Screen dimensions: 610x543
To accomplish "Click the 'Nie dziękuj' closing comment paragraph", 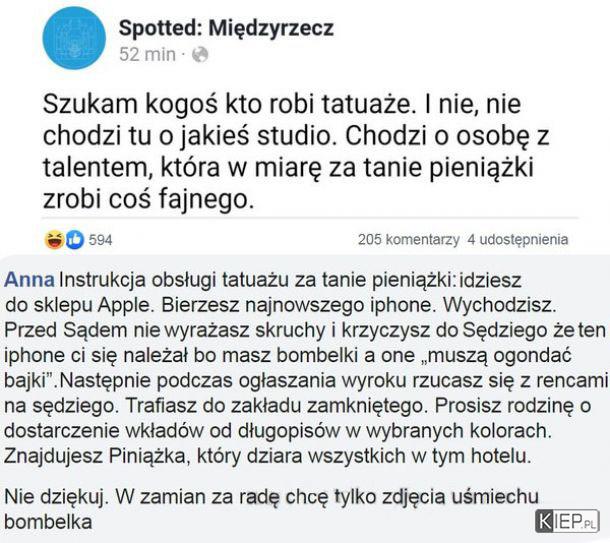I will [x=272, y=509].
